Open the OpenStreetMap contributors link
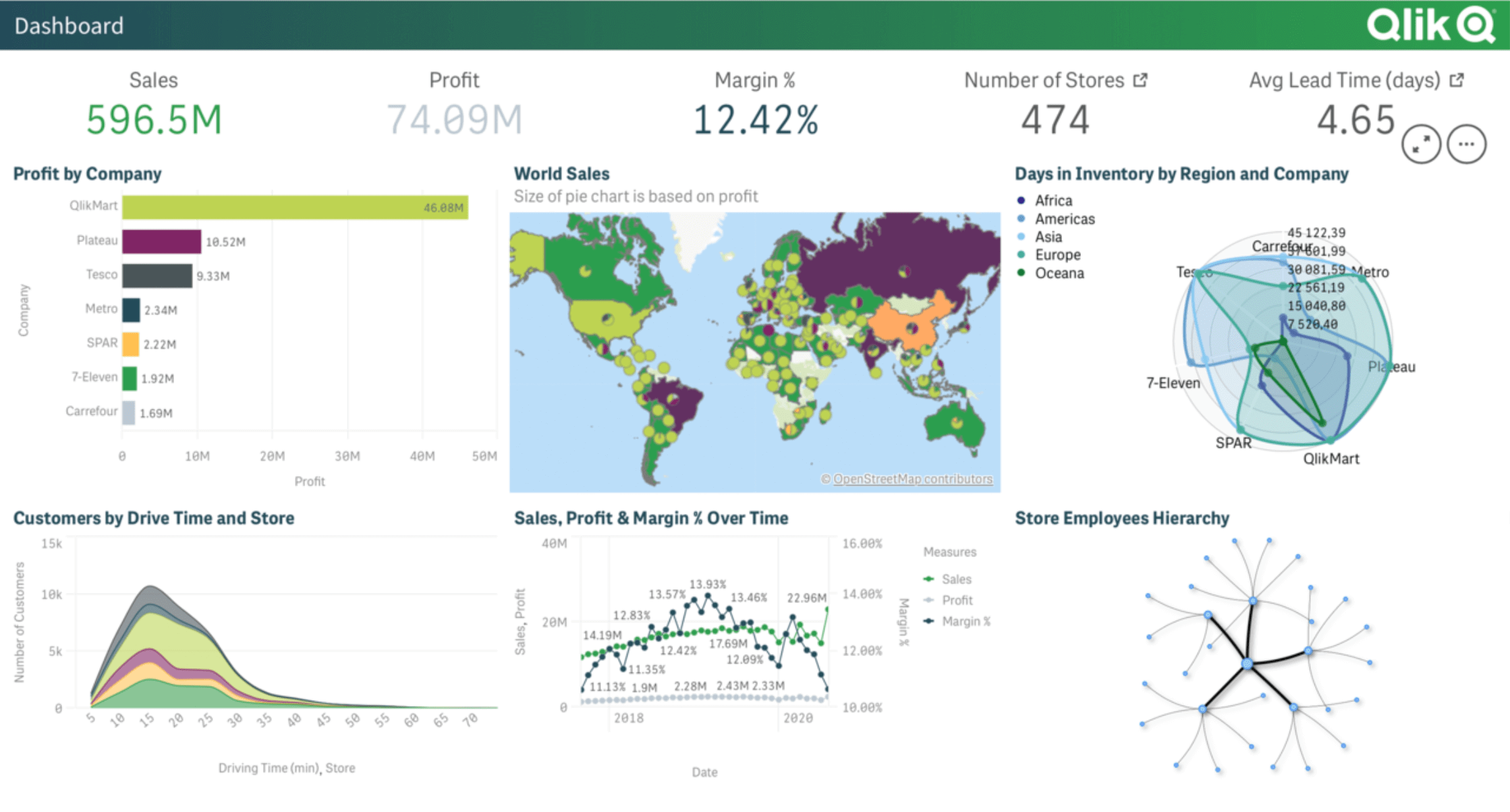The height and width of the screenshot is (812, 1510). [x=912, y=479]
